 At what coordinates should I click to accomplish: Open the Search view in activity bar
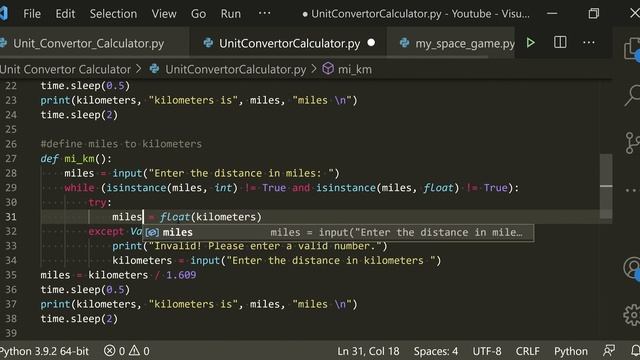pos(632,96)
